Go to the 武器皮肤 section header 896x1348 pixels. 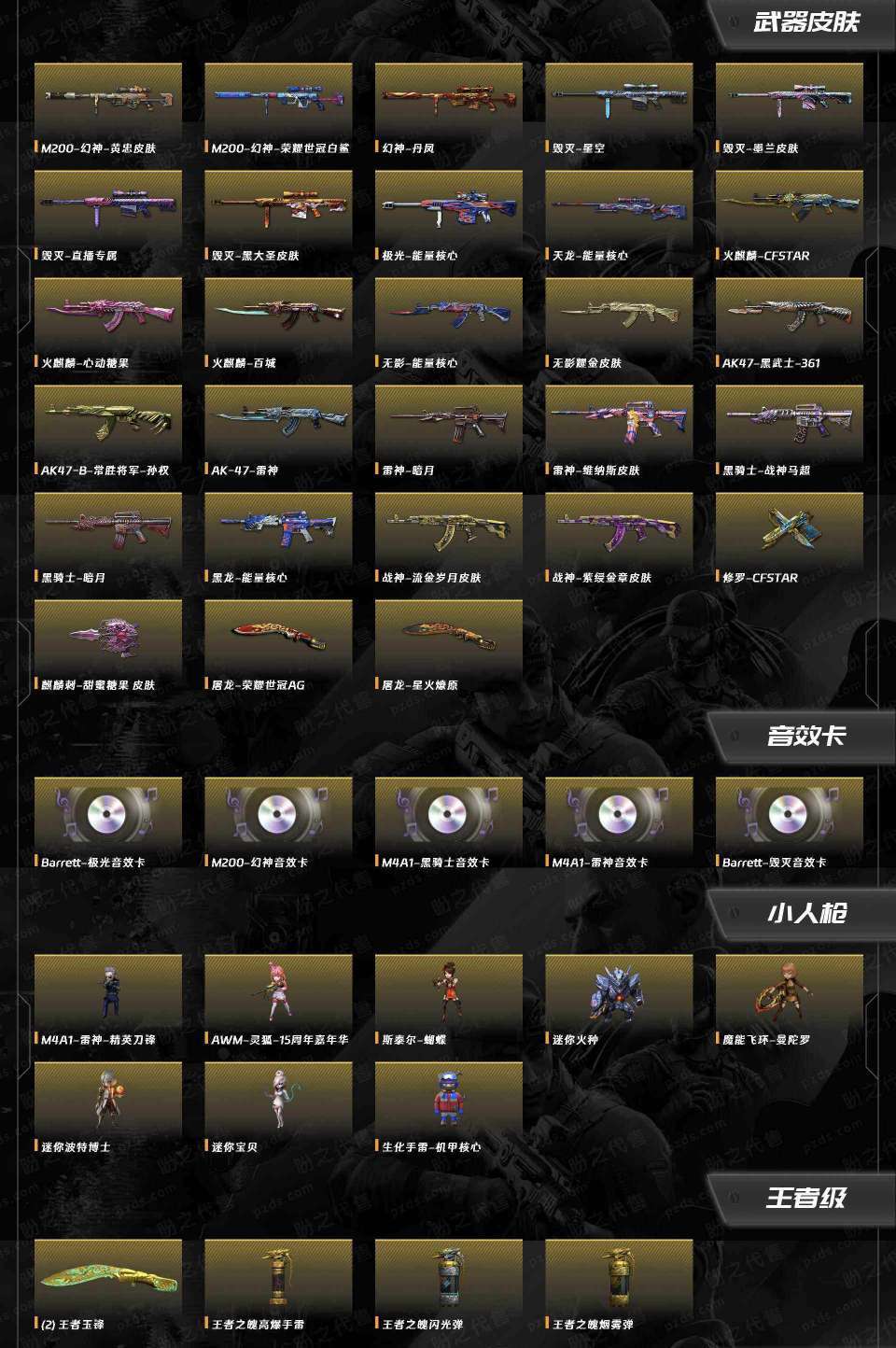coord(806,22)
